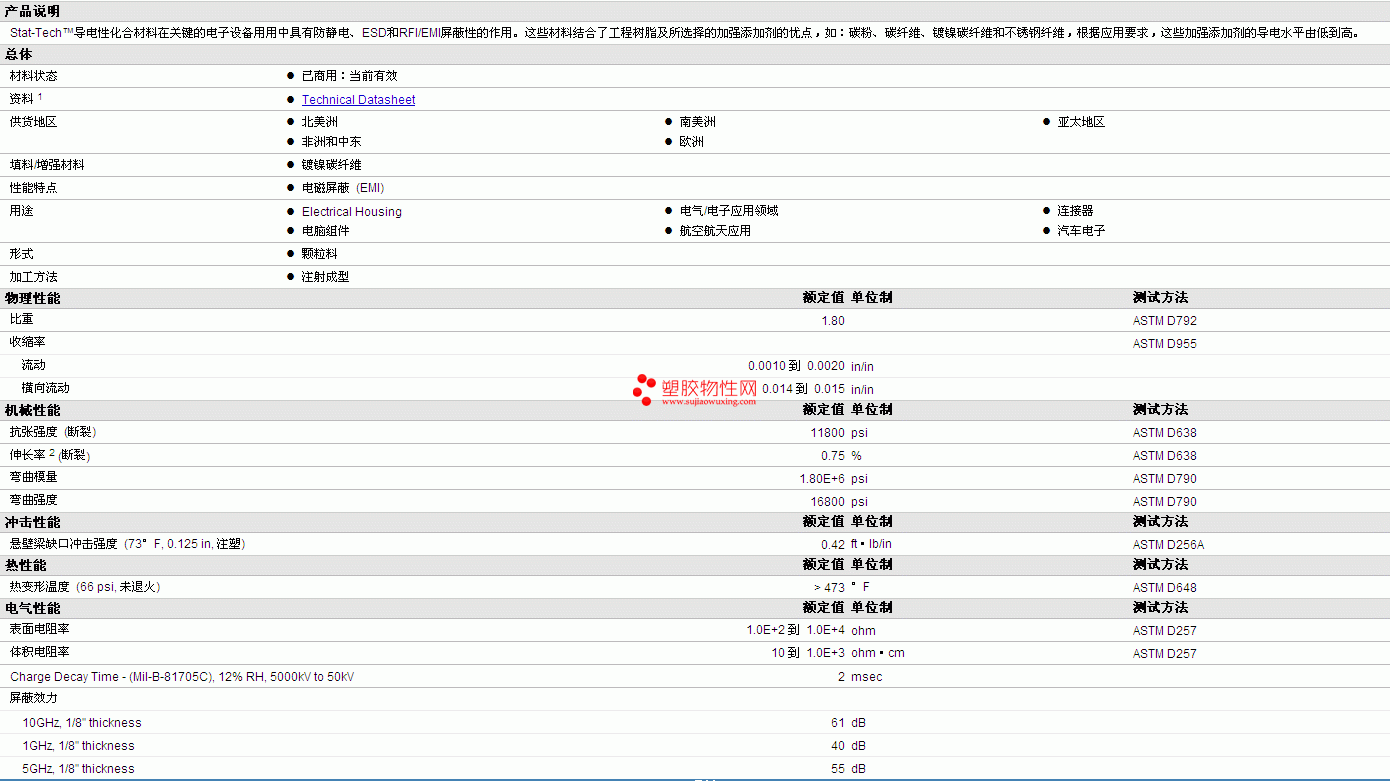Screen dimensions: 1390x781
Task: Click ASTM D790 in the 弯曲模量 row
Action: pyautogui.click(x=1165, y=479)
